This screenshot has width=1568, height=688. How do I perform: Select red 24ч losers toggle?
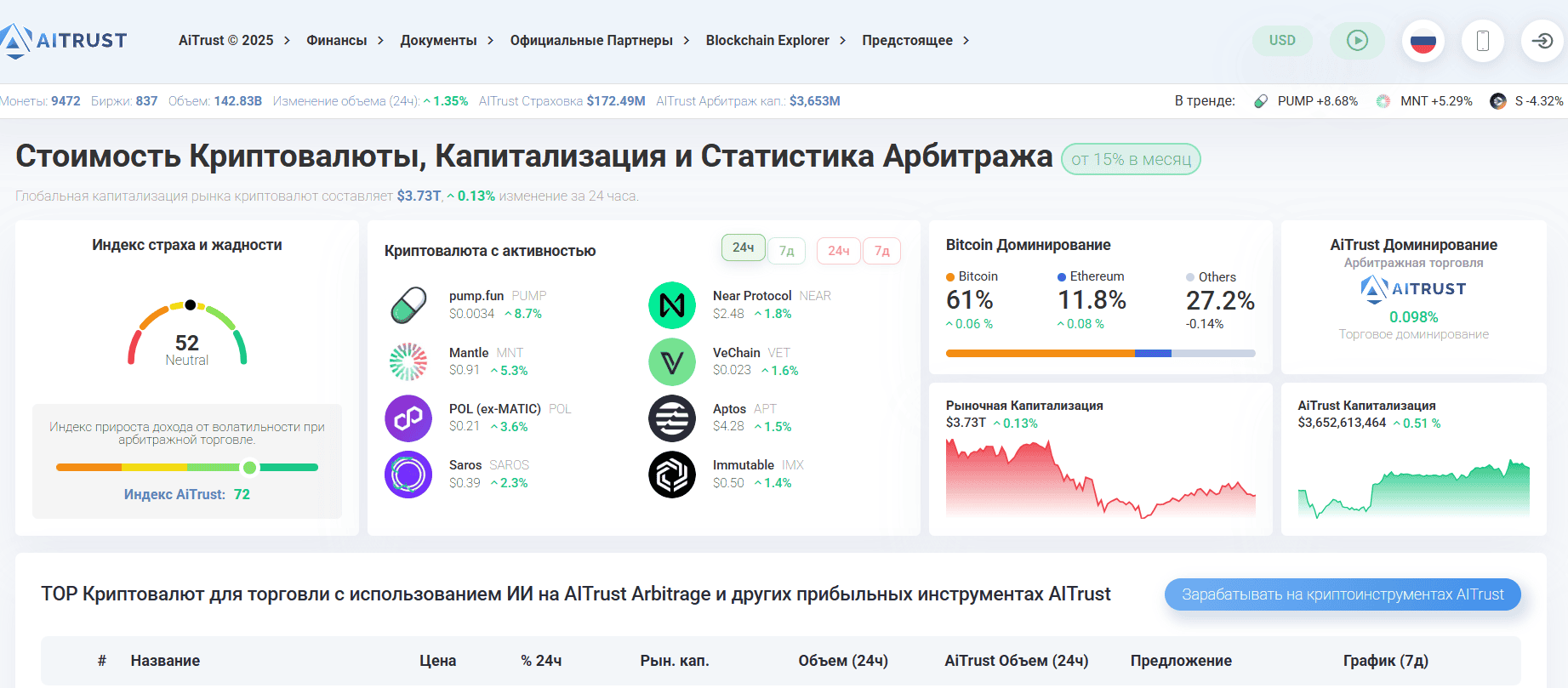tap(839, 251)
